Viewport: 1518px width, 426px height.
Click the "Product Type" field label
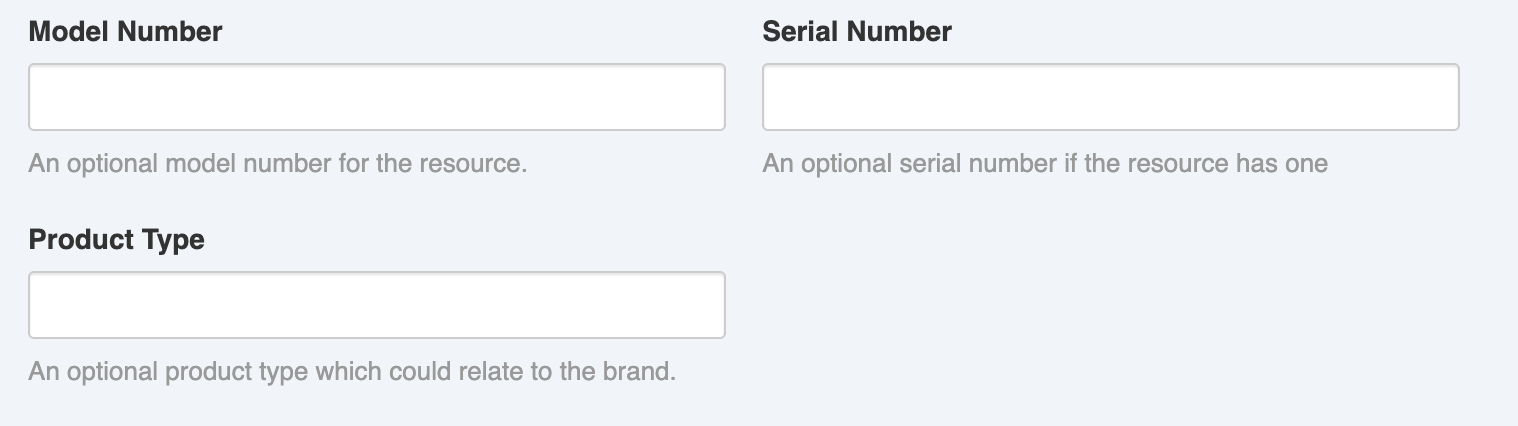tap(116, 240)
